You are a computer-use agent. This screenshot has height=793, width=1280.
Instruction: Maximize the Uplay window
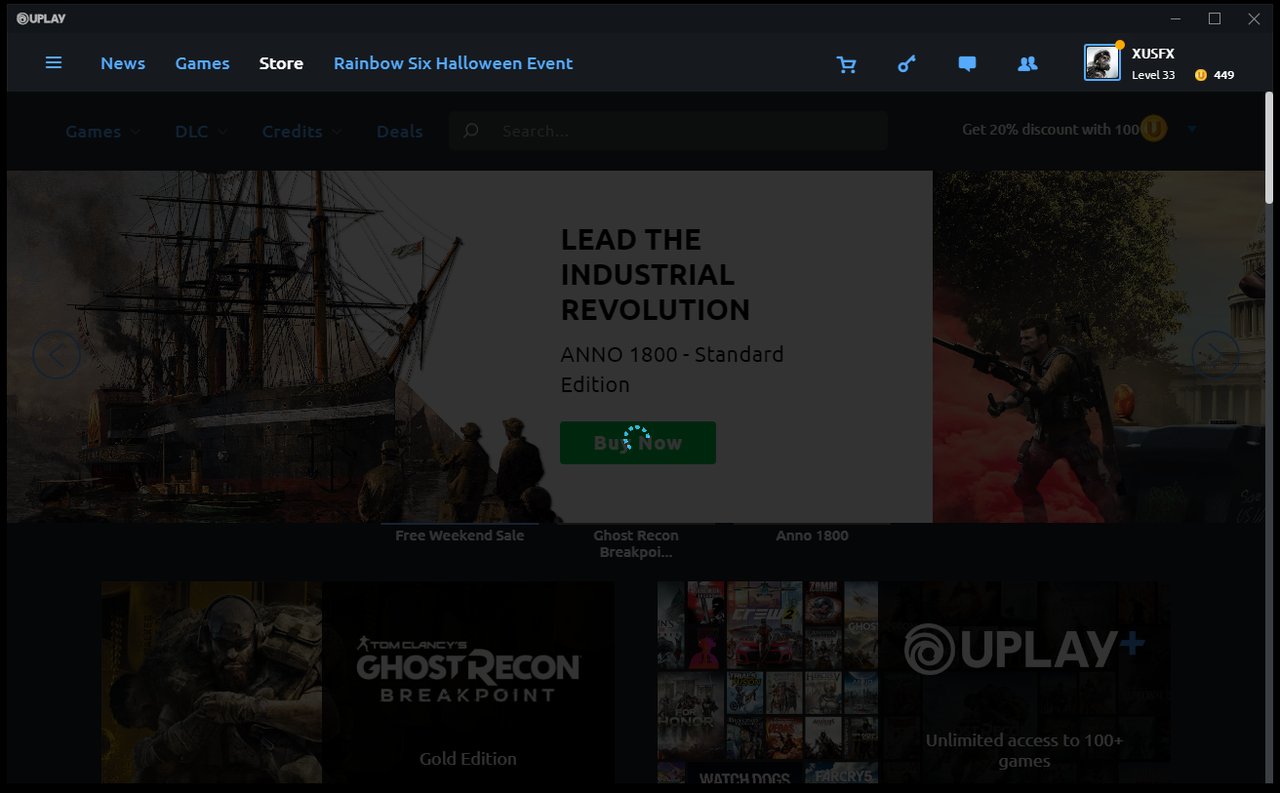pos(1215,18)
